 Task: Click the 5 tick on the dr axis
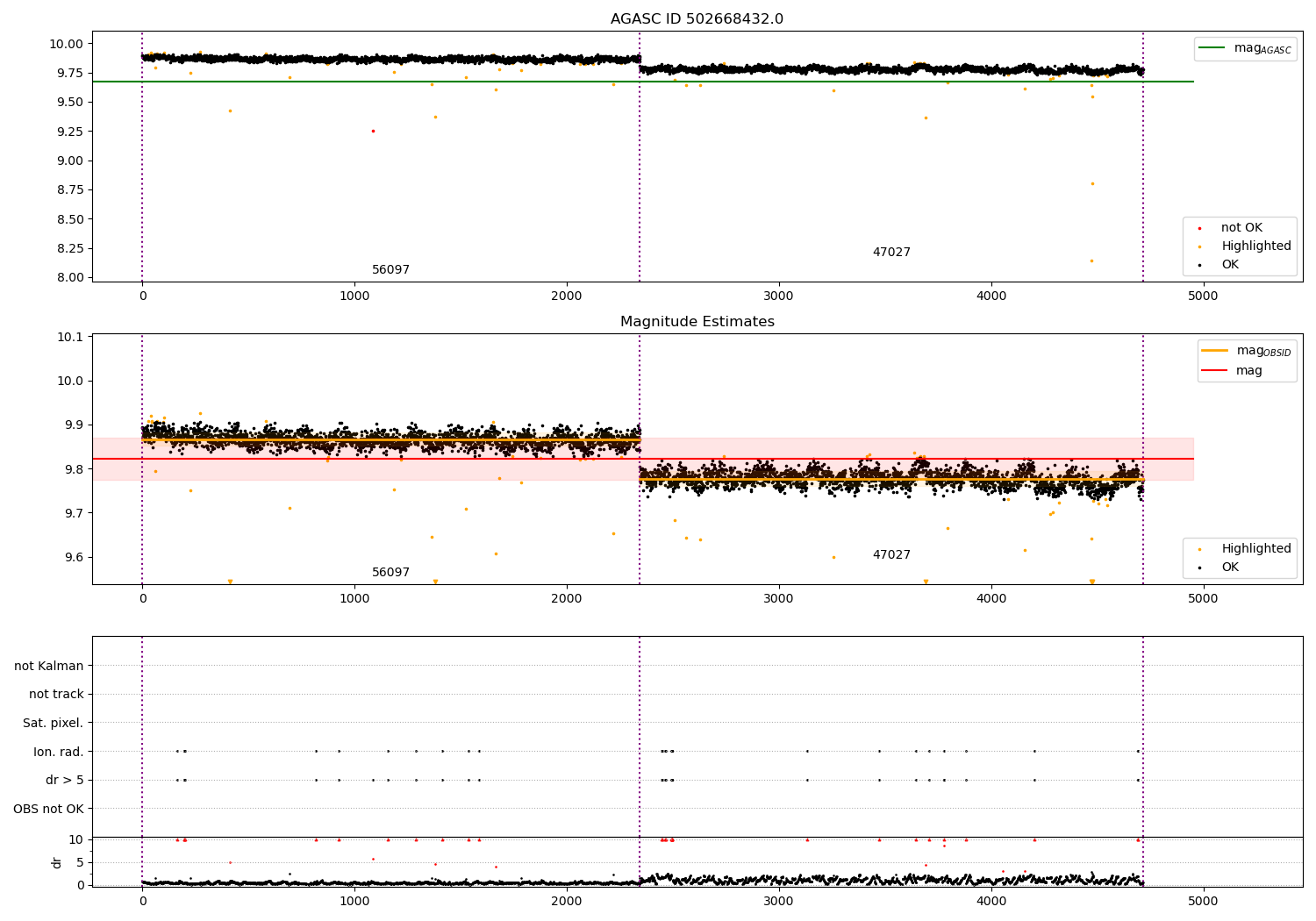coord(80,862)
